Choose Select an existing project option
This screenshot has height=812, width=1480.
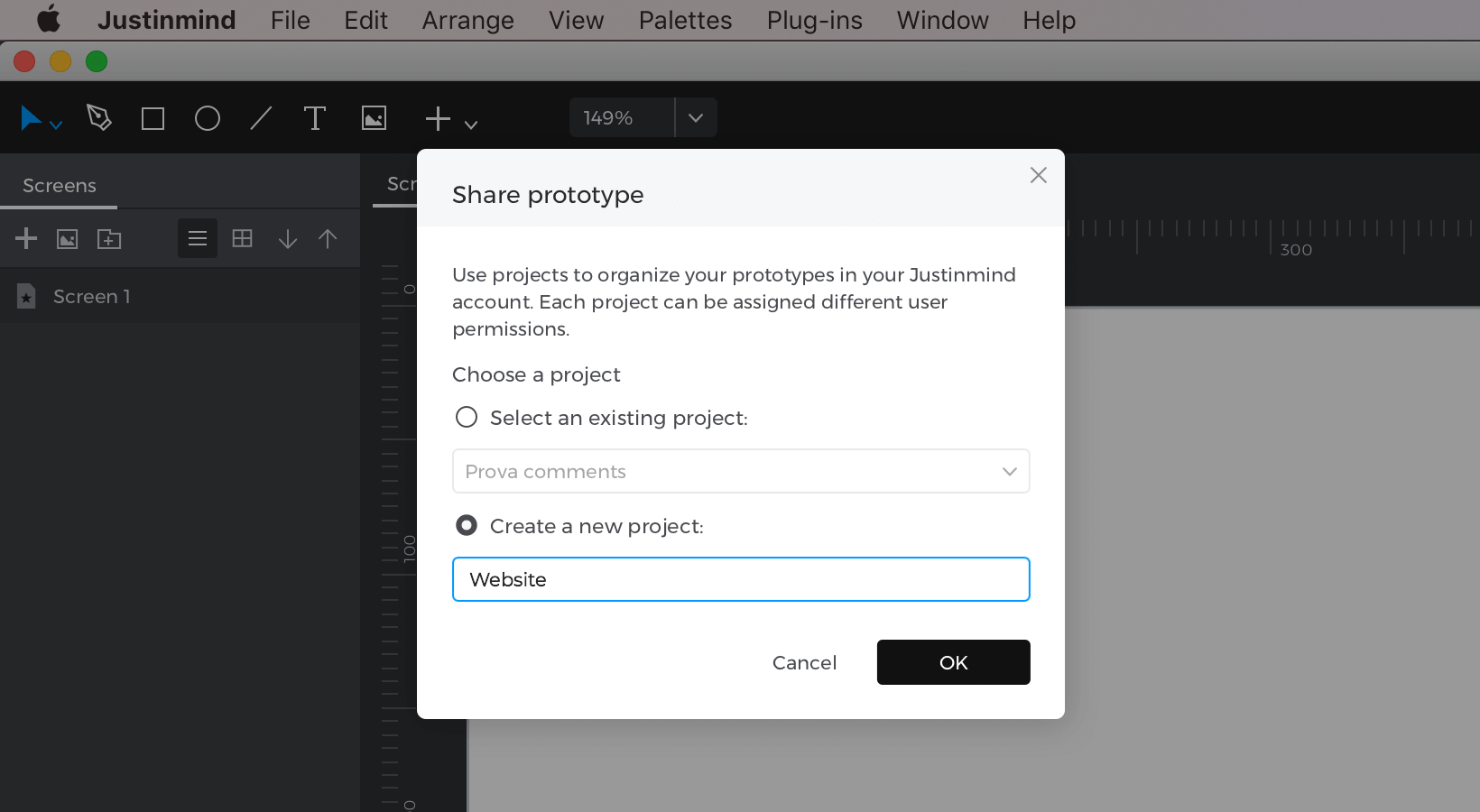pyautogui.click(x=467, y=417)
